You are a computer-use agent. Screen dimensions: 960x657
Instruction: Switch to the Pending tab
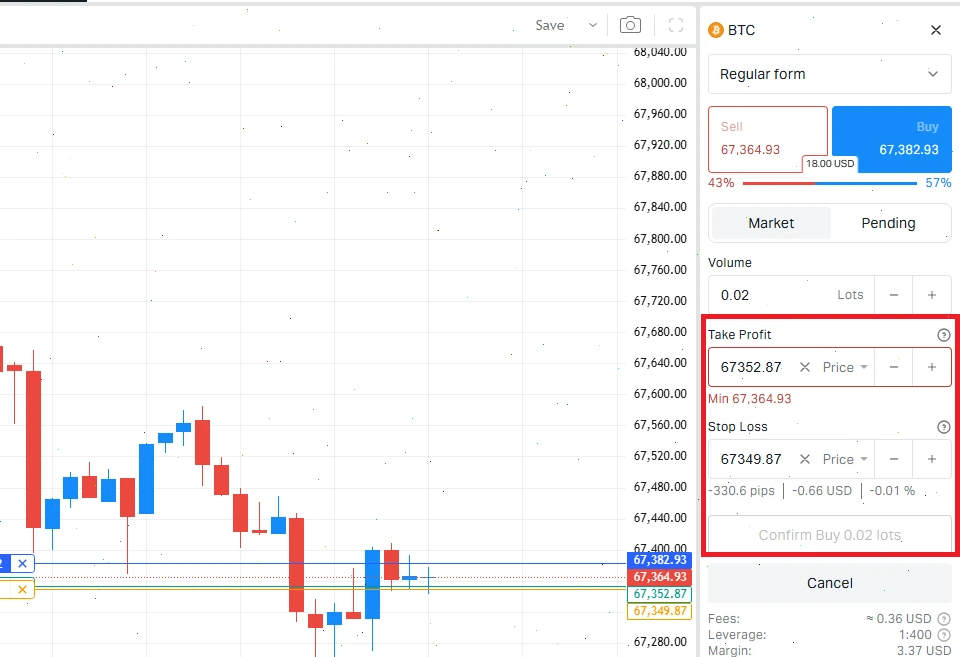(888, 222)
